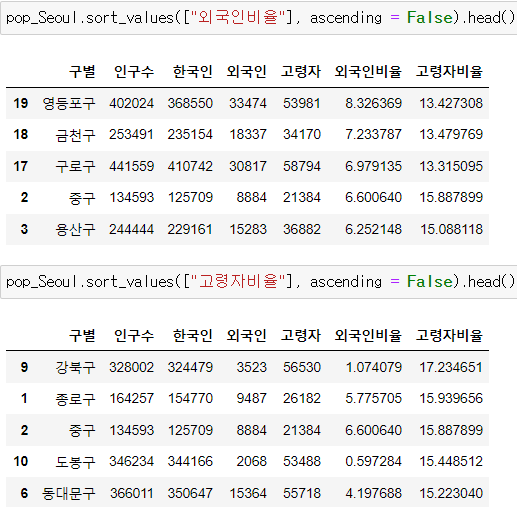Click the 인구수 column header in first table

pos(134,71)
